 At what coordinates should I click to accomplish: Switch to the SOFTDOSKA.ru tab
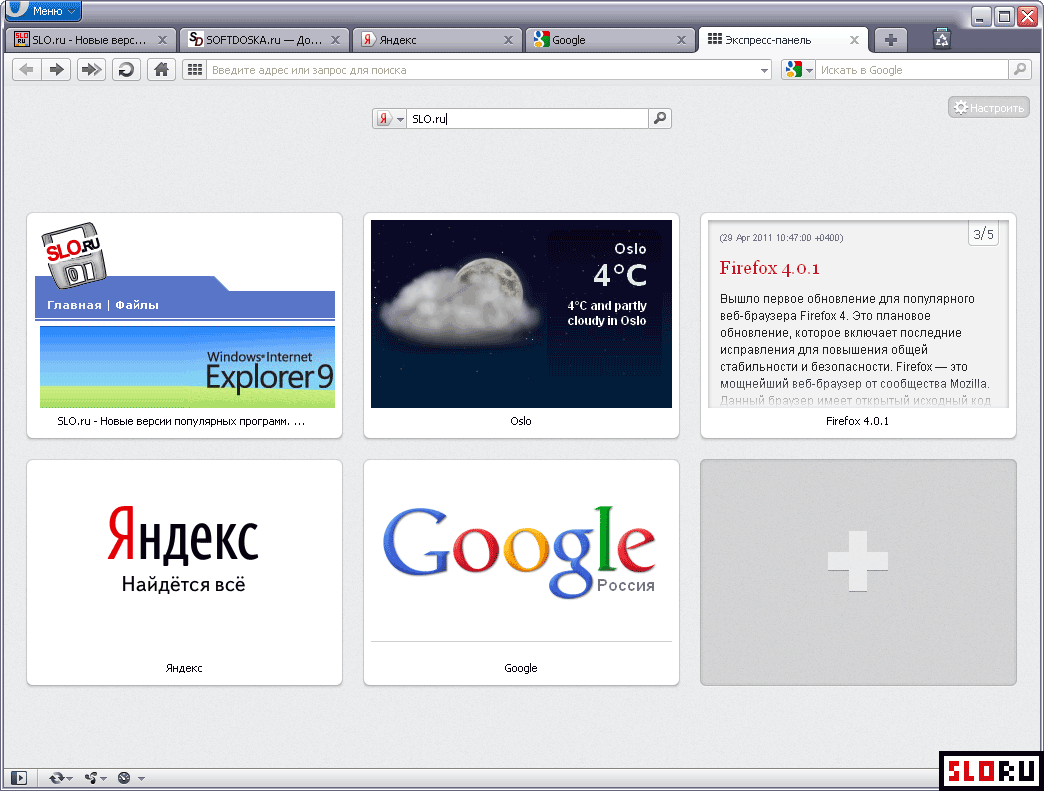pyautogui.click(x=264, y=40)
